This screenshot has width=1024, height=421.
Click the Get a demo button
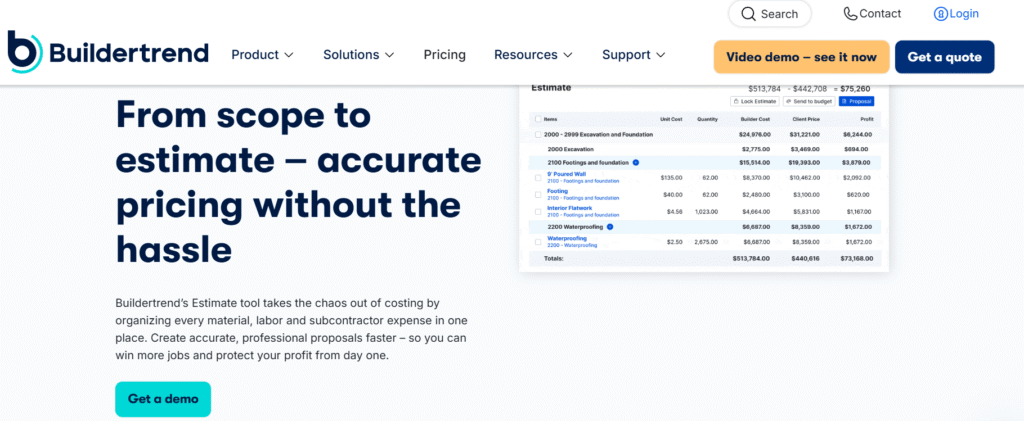(163, 399)
